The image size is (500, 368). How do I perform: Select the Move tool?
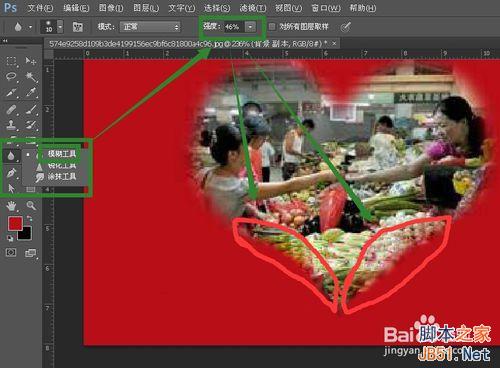click(x=31, y=61)
